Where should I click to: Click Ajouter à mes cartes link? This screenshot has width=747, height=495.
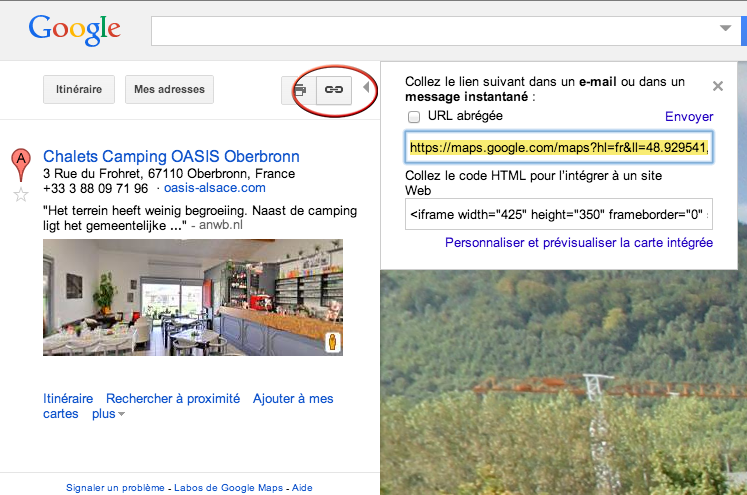coord(188,406)
